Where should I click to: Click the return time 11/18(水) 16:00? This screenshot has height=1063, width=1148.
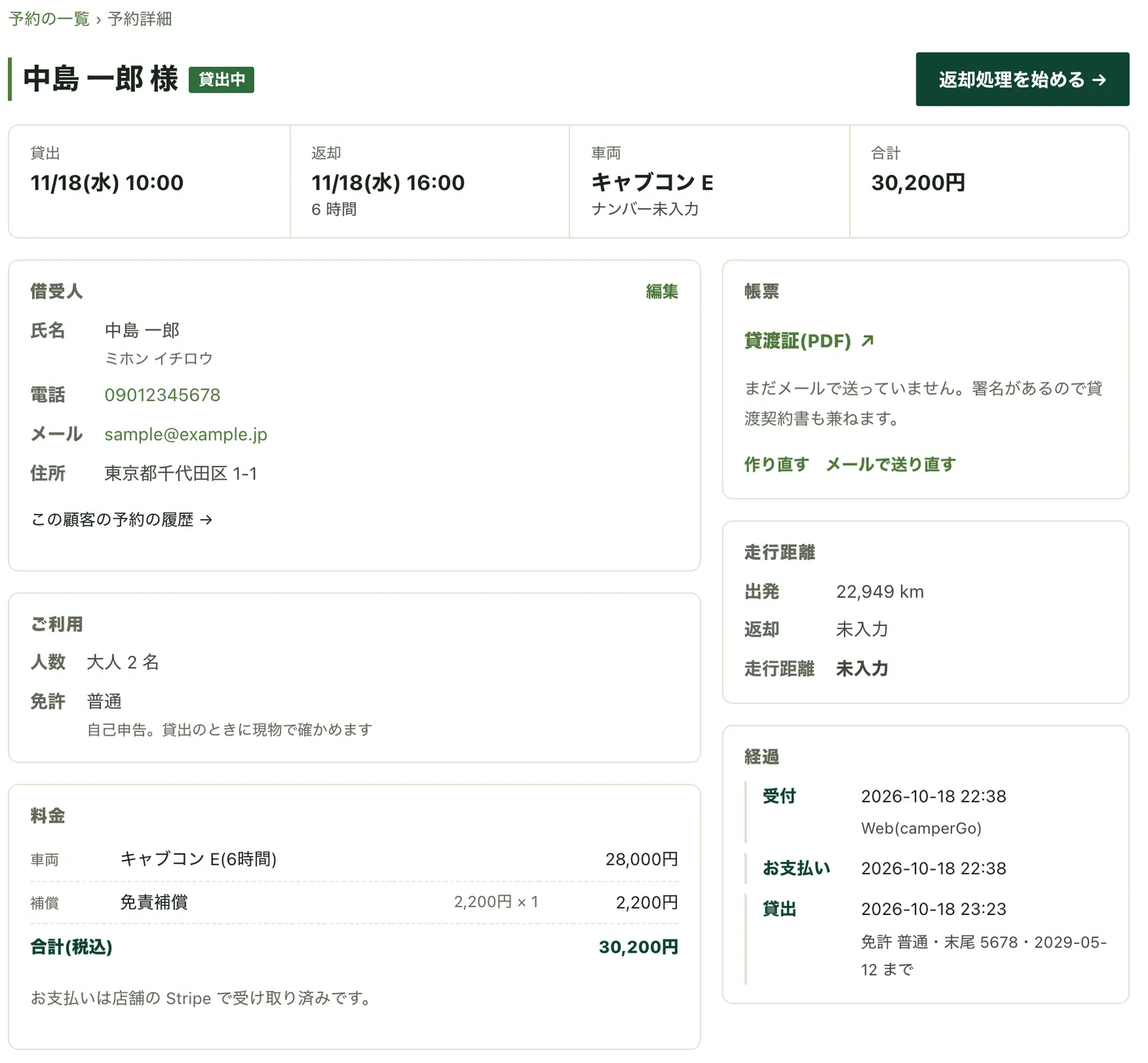point(387,182)
